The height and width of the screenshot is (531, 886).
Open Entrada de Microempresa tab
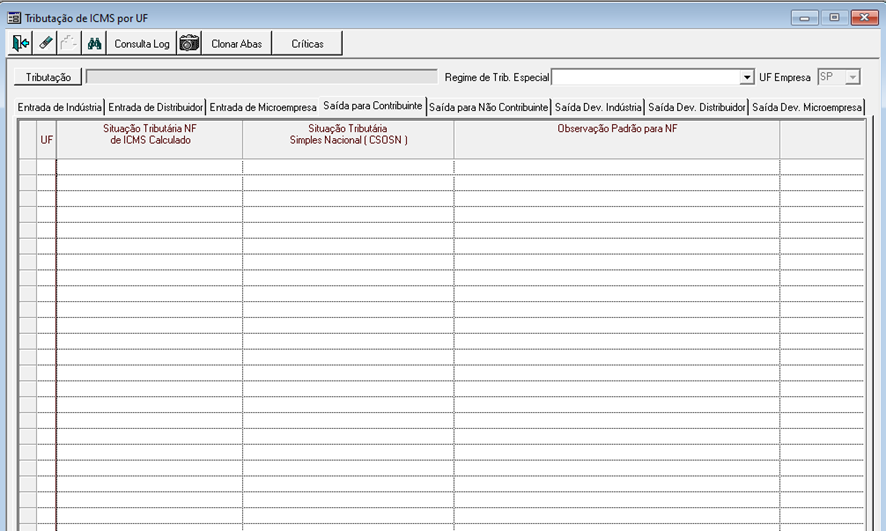coord(263,107)
